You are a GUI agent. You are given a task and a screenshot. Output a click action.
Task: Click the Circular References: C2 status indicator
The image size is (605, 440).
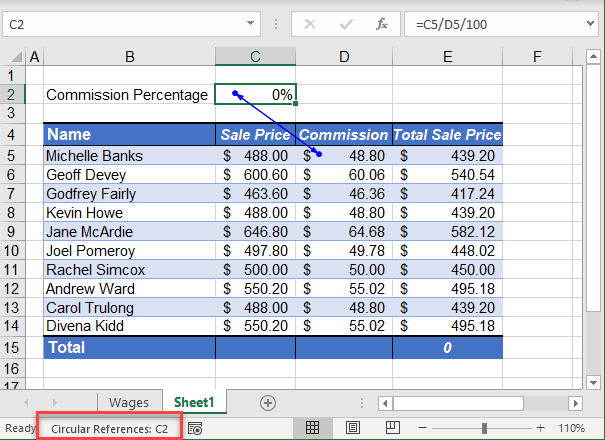coord(110,428)
